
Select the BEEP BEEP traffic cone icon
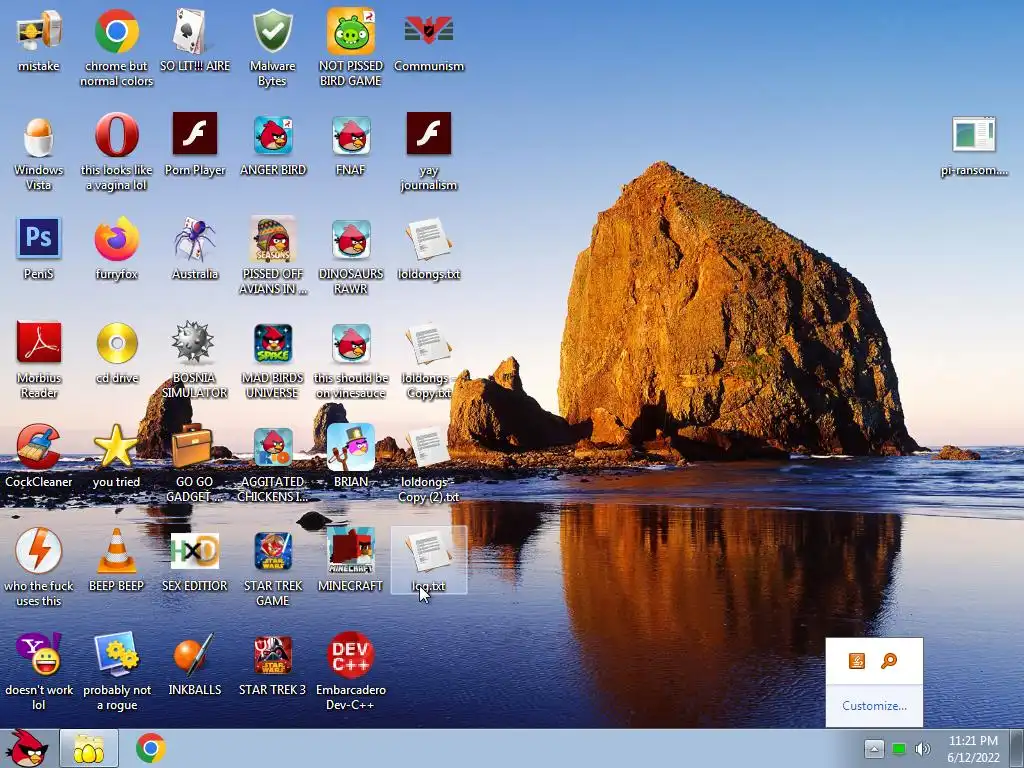click(x=116, y=560)
